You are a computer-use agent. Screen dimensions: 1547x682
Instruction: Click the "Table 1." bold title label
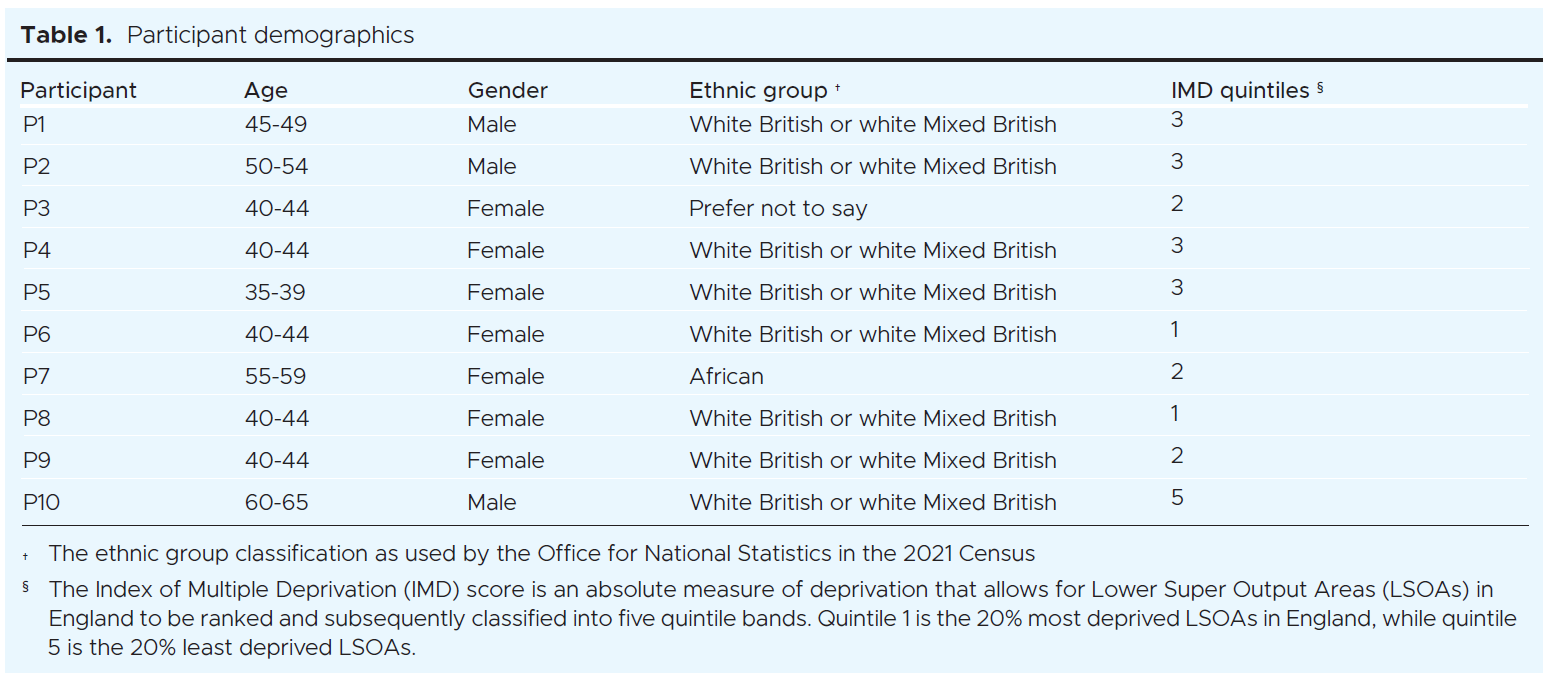tap(68, 36)
